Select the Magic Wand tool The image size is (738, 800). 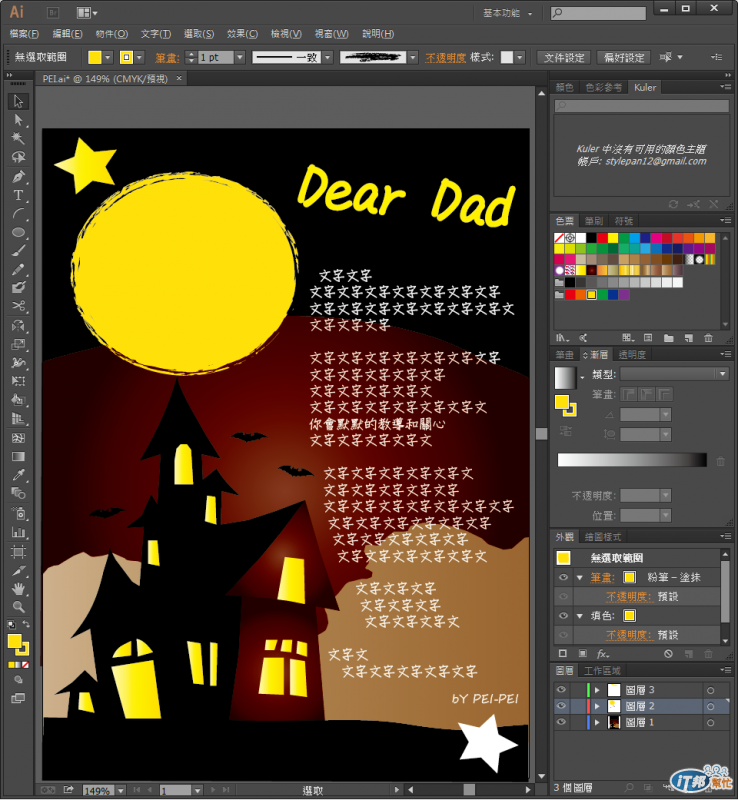click(x=18, y=138)
